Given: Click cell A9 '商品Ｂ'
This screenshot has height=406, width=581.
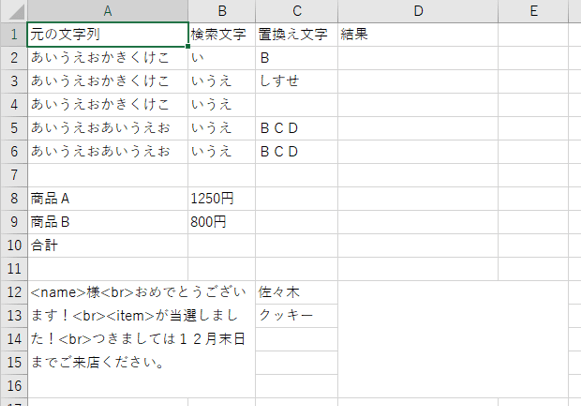Looking at the screenshot, I should click(107, 222).
